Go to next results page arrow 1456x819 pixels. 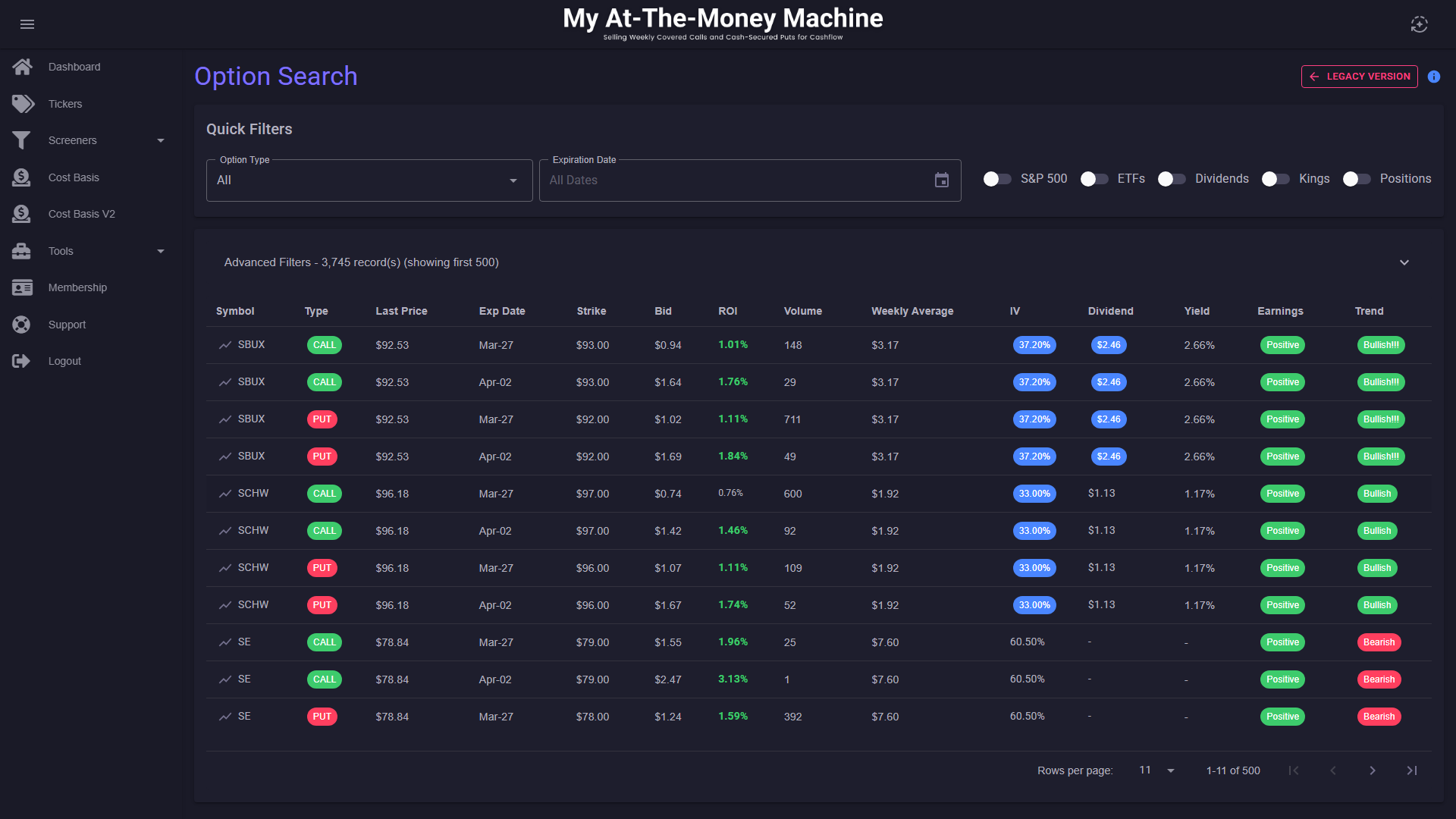(x=1372, y=770)
